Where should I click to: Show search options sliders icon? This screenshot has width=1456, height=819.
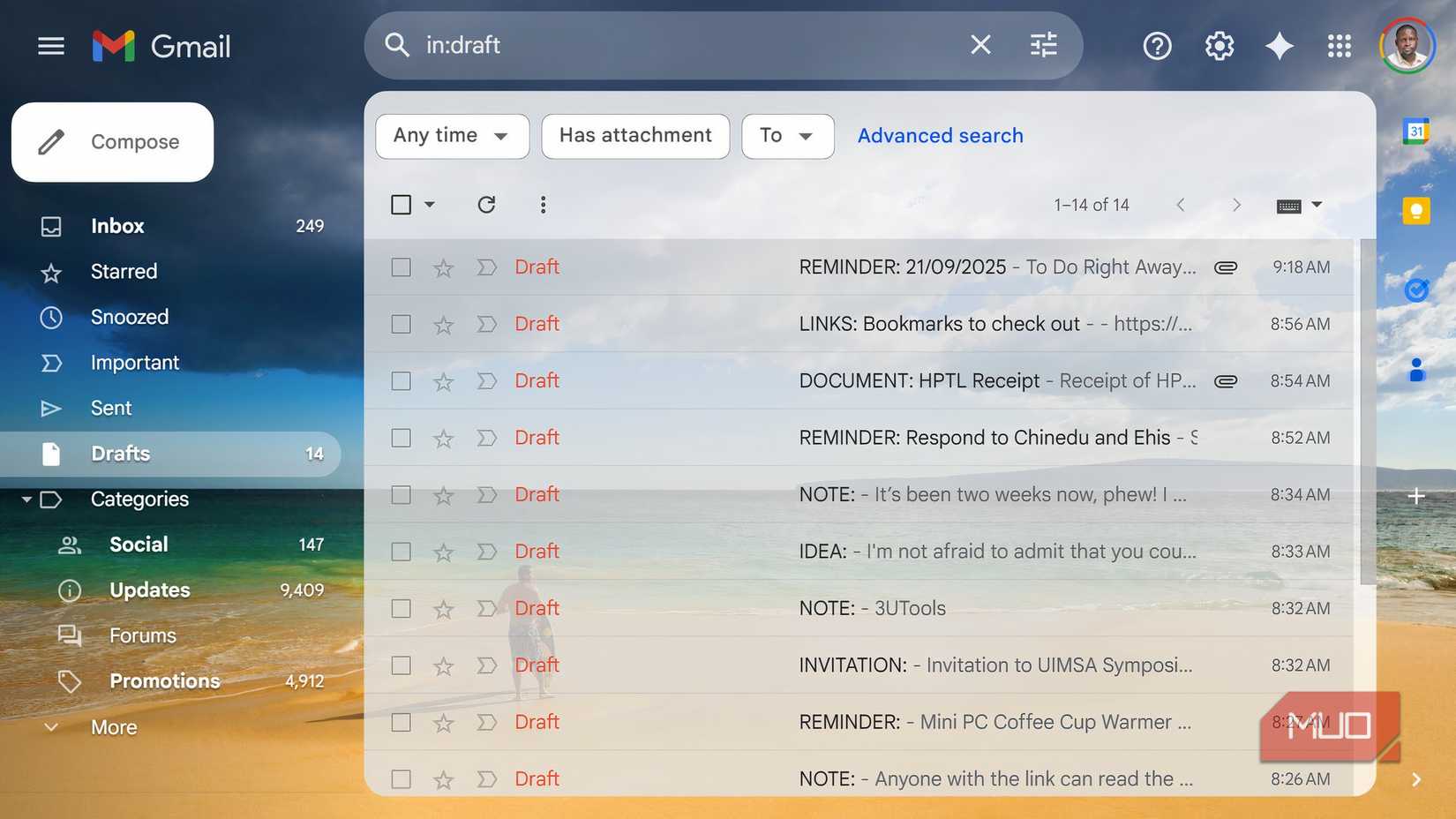1043,45
